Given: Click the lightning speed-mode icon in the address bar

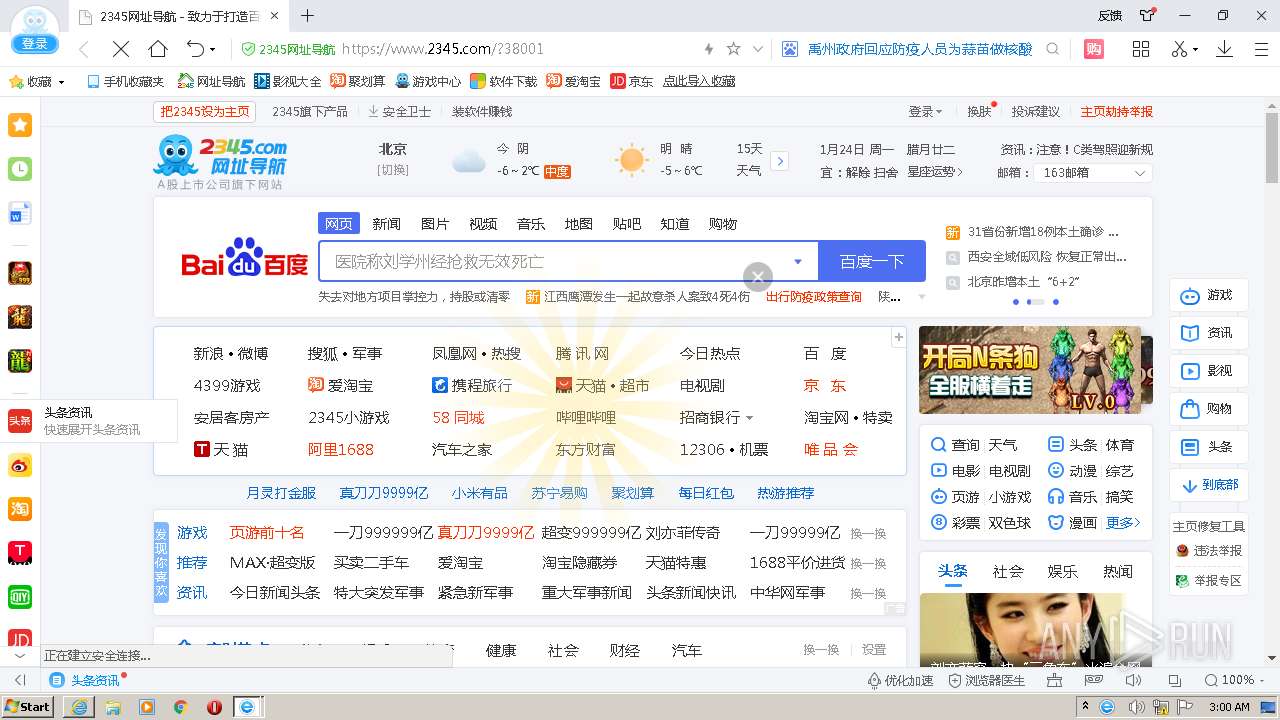Looking at the screenshot, I should [x=709, y=49].
